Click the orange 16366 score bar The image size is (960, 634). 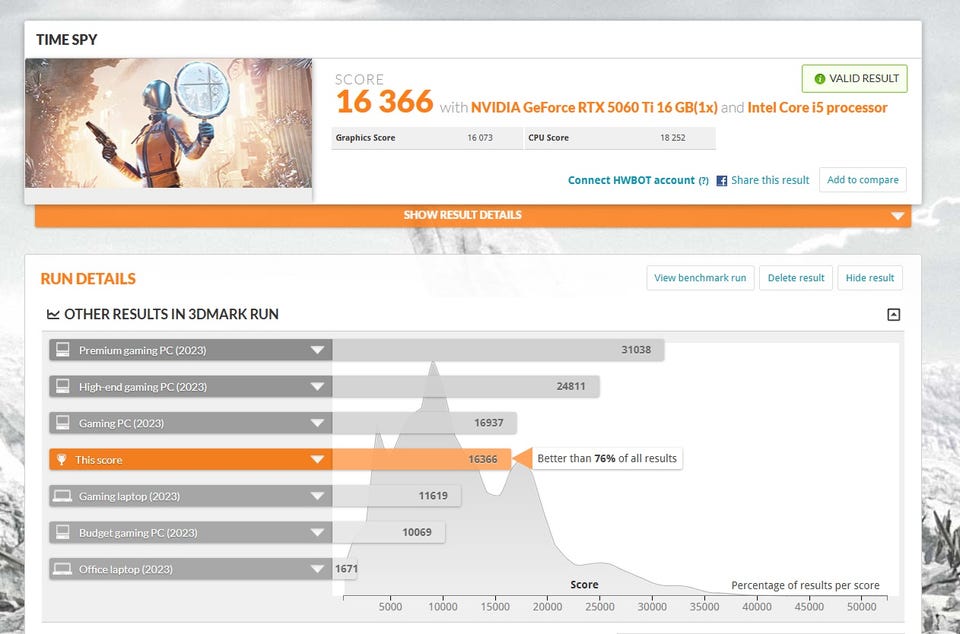coord(422,460)
